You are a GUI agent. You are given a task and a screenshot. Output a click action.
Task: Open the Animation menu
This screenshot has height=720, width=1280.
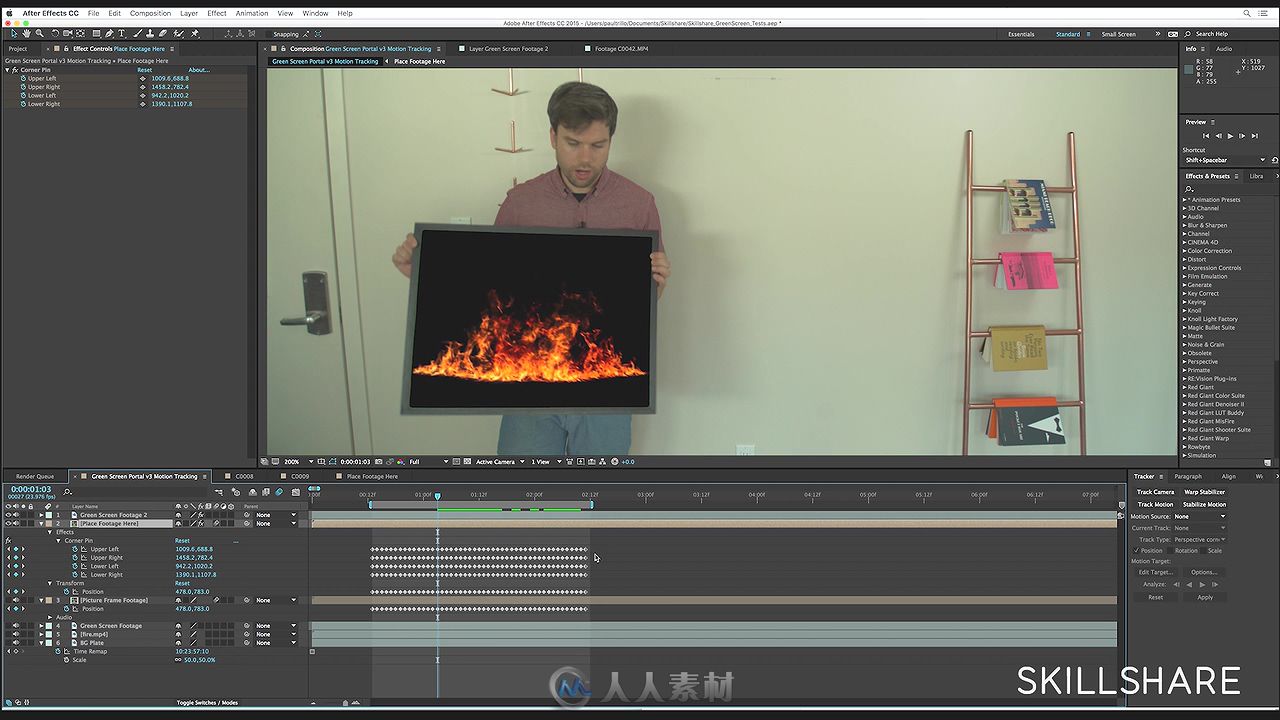[x=251, y=13]
